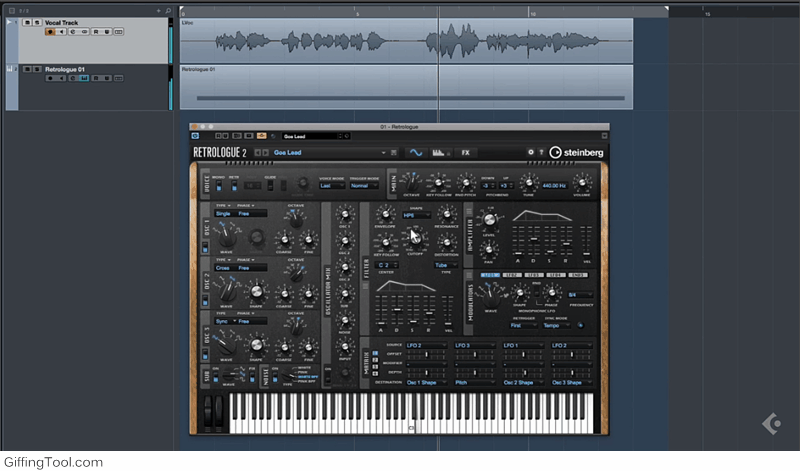Open the OSC 2 Type Cross dropdown
The image size is (800, 471).
225,268
